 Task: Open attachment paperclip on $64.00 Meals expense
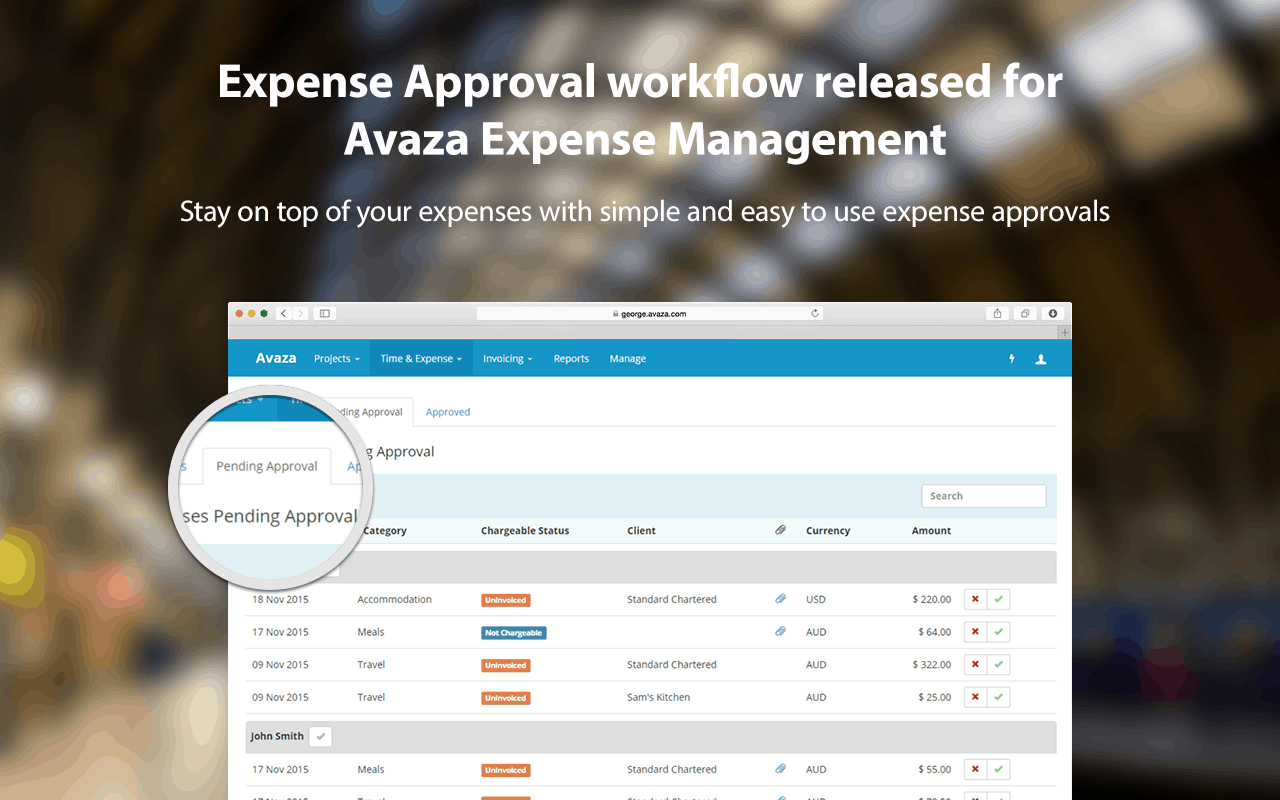(x=780, y=632)
